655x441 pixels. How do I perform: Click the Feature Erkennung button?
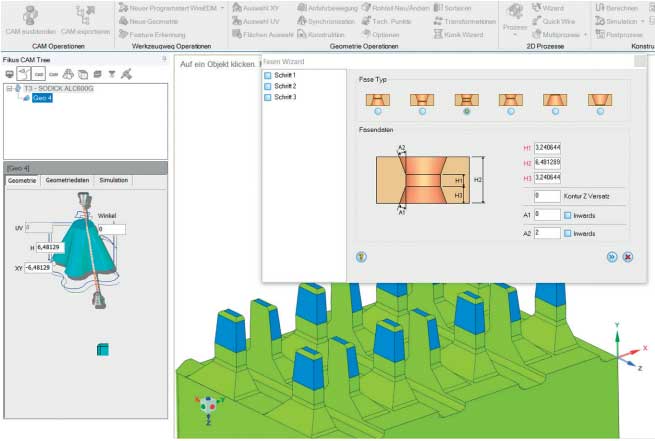tap(154, 34)
